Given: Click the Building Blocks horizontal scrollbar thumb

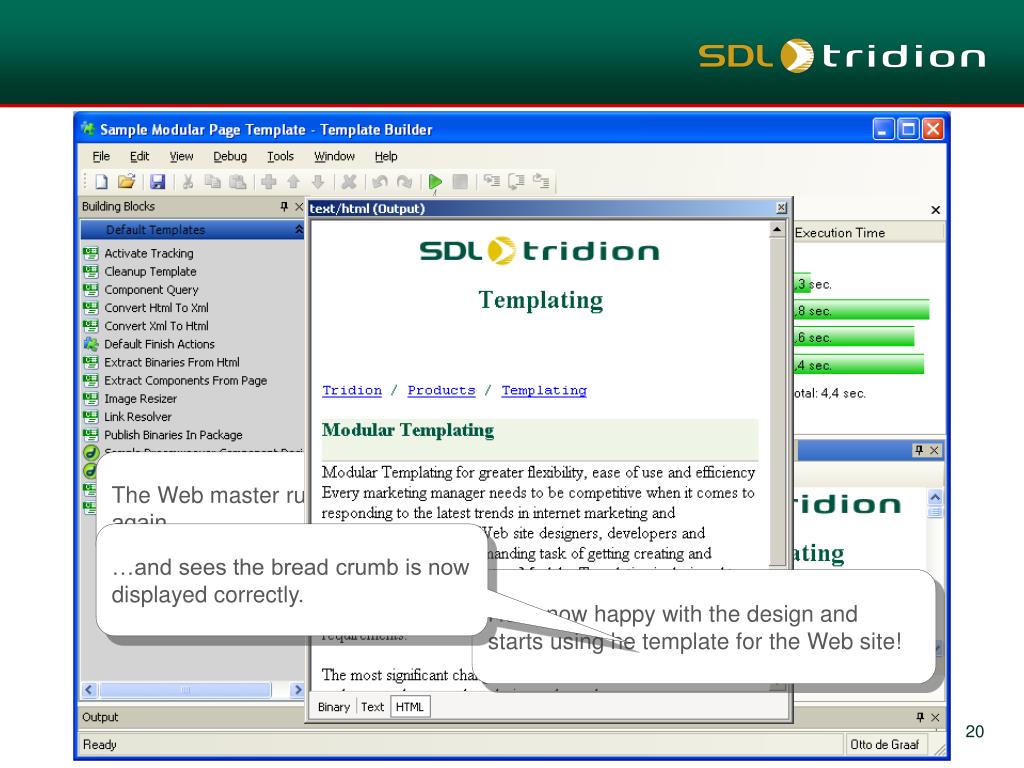Looking at the screenshot, I should coord(186,690).
